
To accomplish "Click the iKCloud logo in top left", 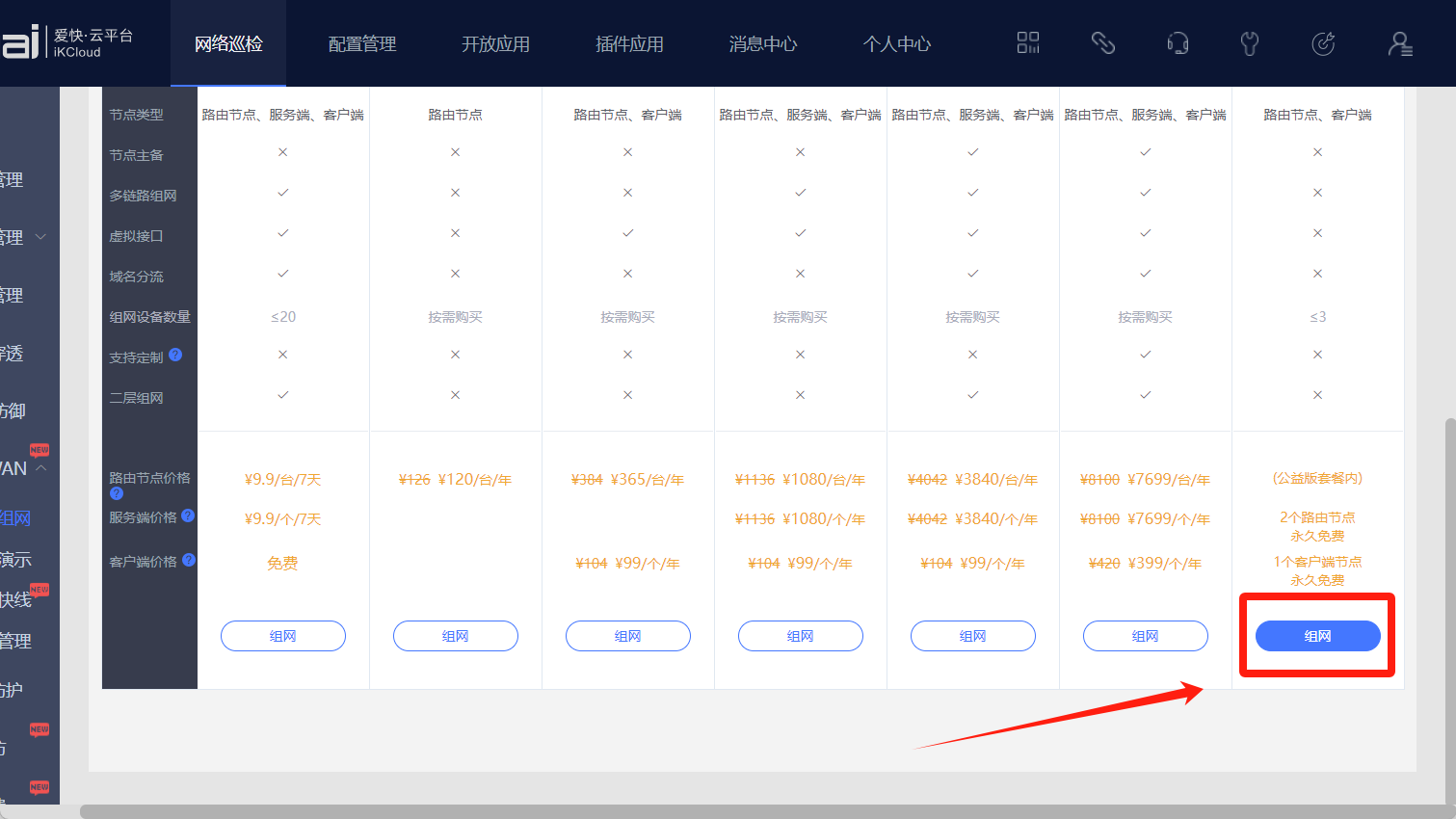I will [67, 43].
